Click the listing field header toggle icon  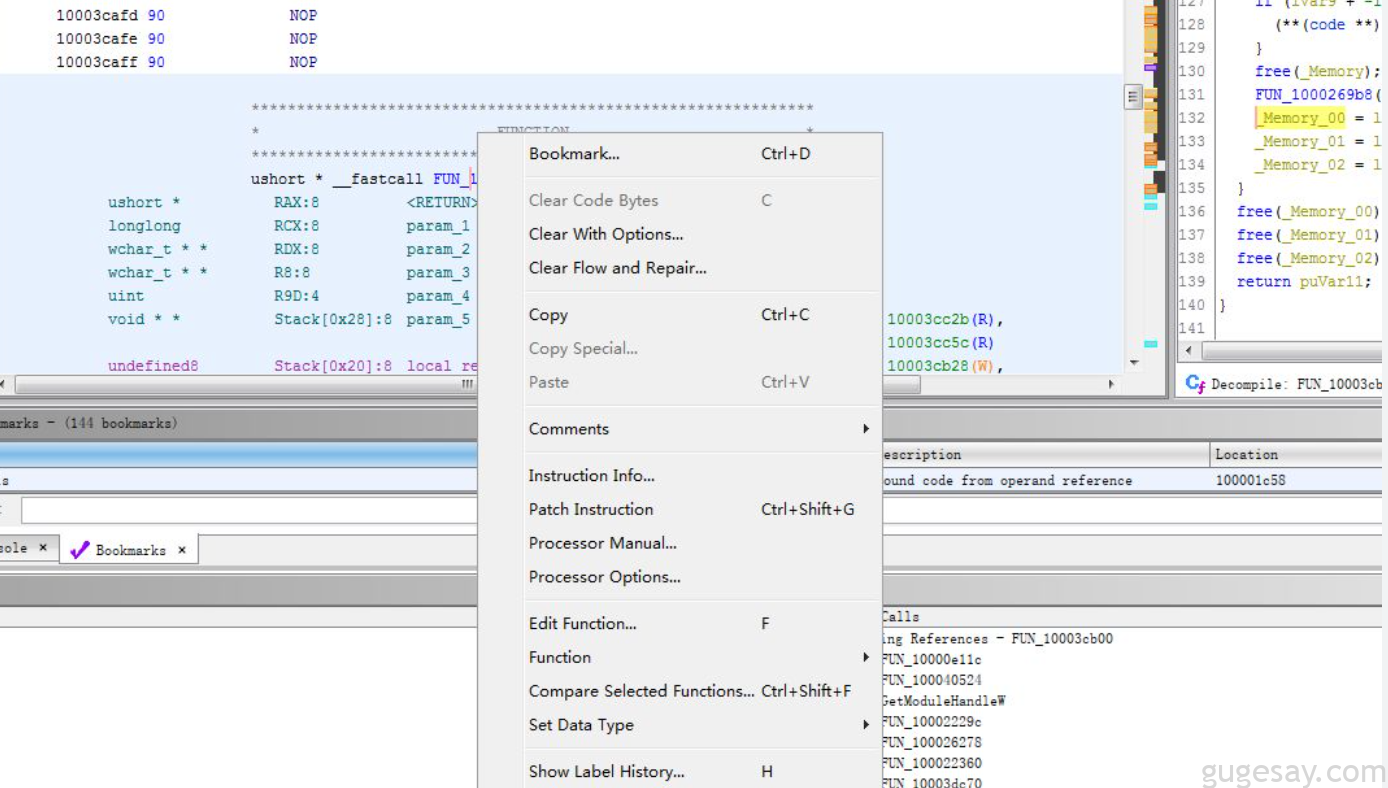click(1133, 97)
